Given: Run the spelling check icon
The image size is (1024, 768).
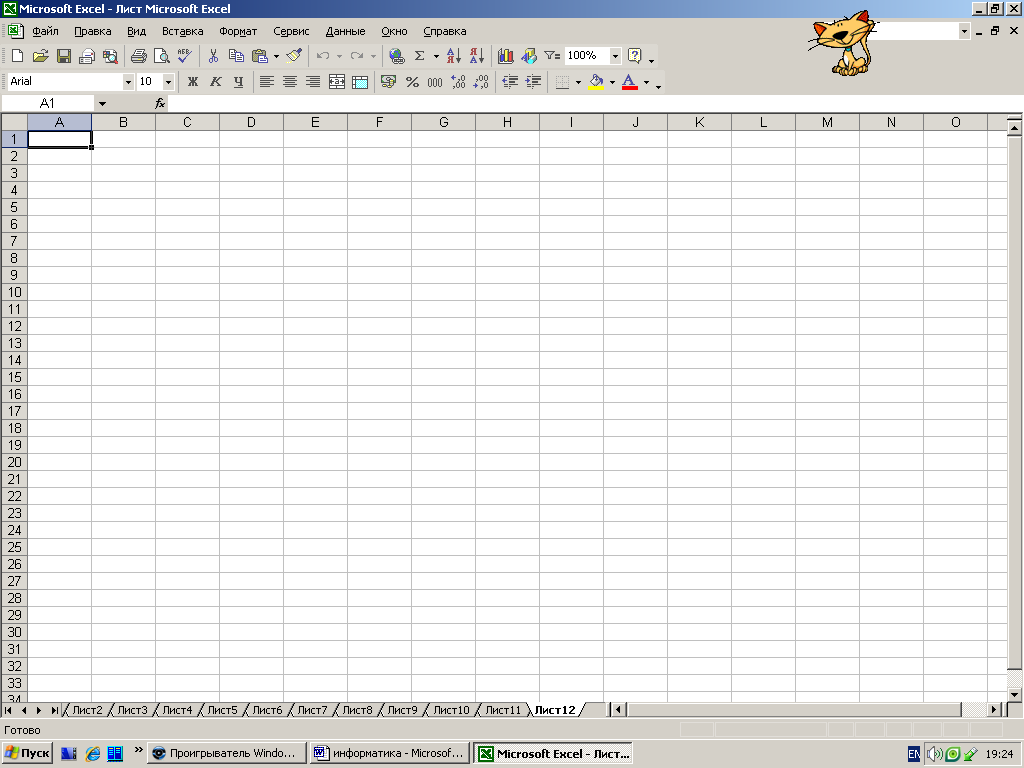Looking at the screenshot, I should (x=185, y=56).
